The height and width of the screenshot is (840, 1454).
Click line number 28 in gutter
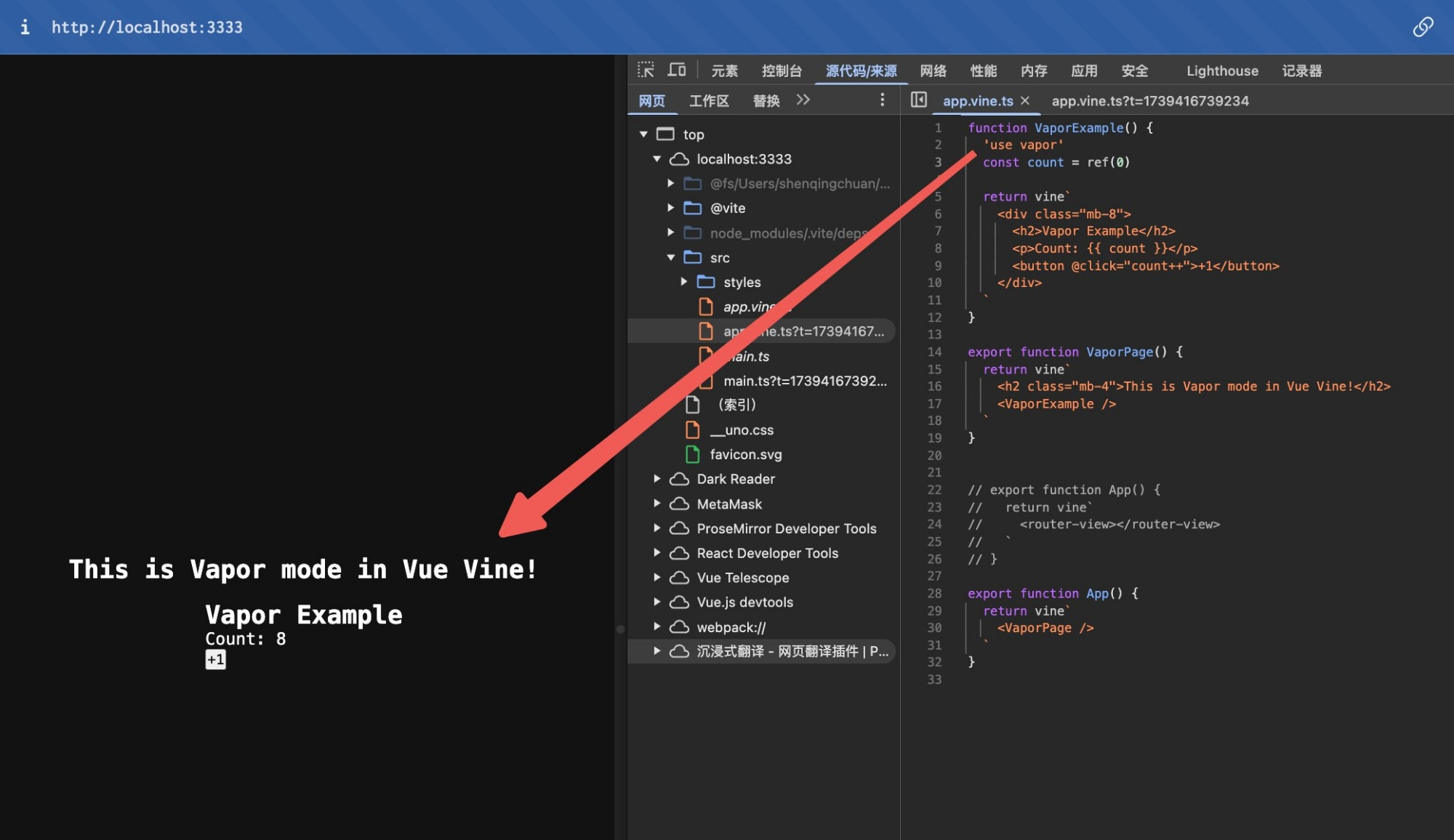[x=934, y=593]
